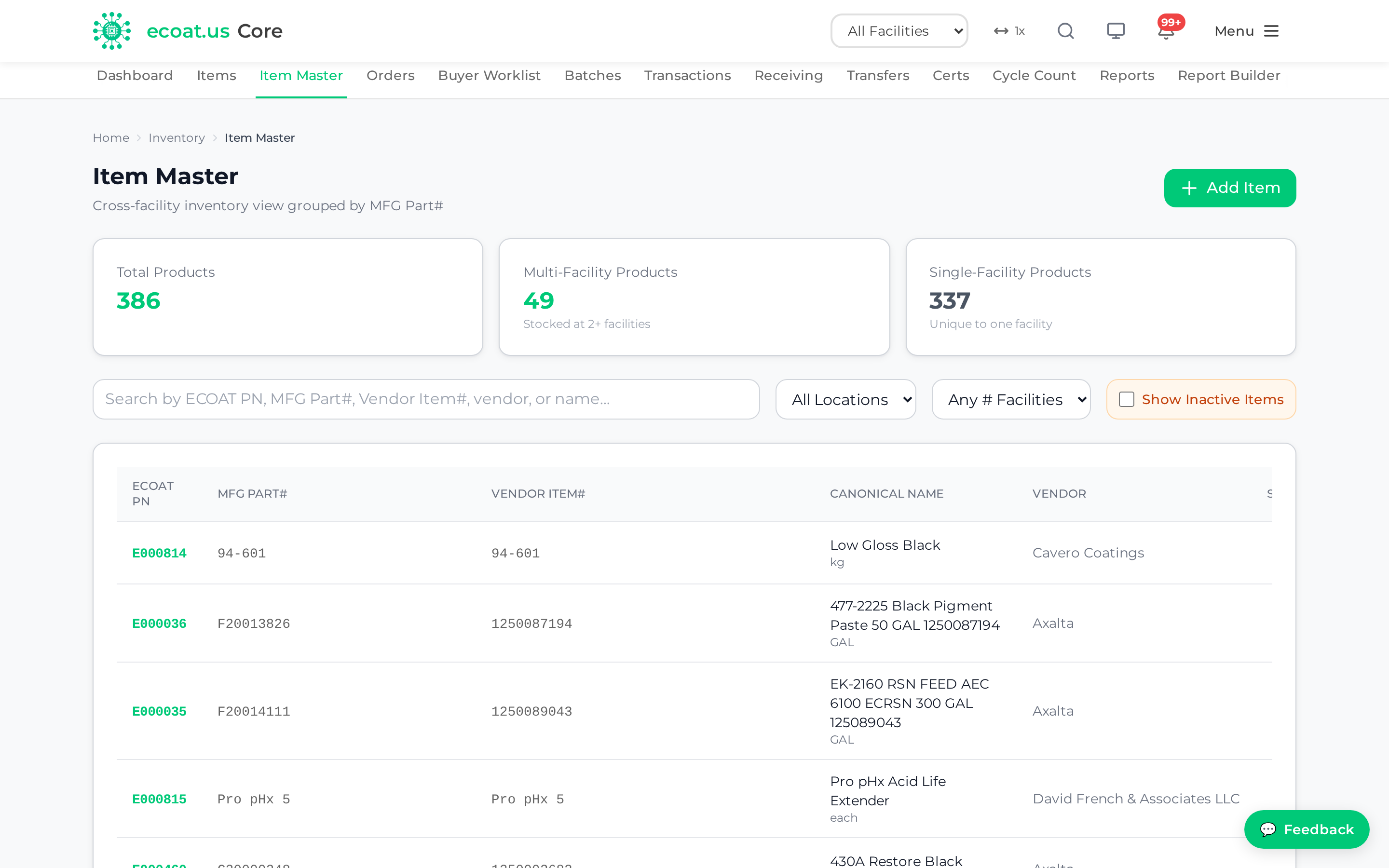
Task: Click the 1x width toggle icon
Action: [x=1009, y=31]
